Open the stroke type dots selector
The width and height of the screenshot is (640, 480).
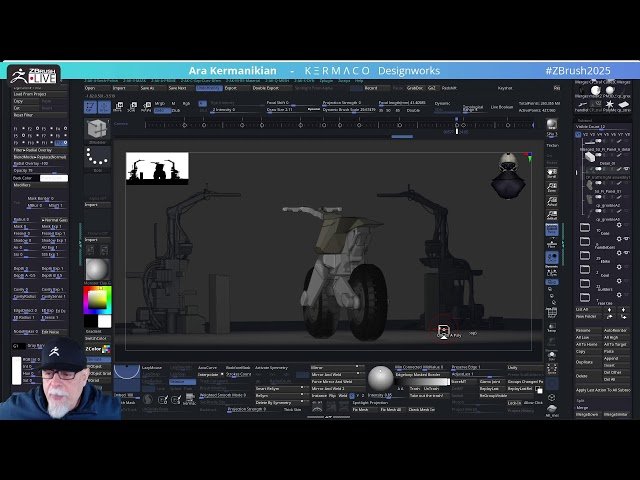pos(97,157)
